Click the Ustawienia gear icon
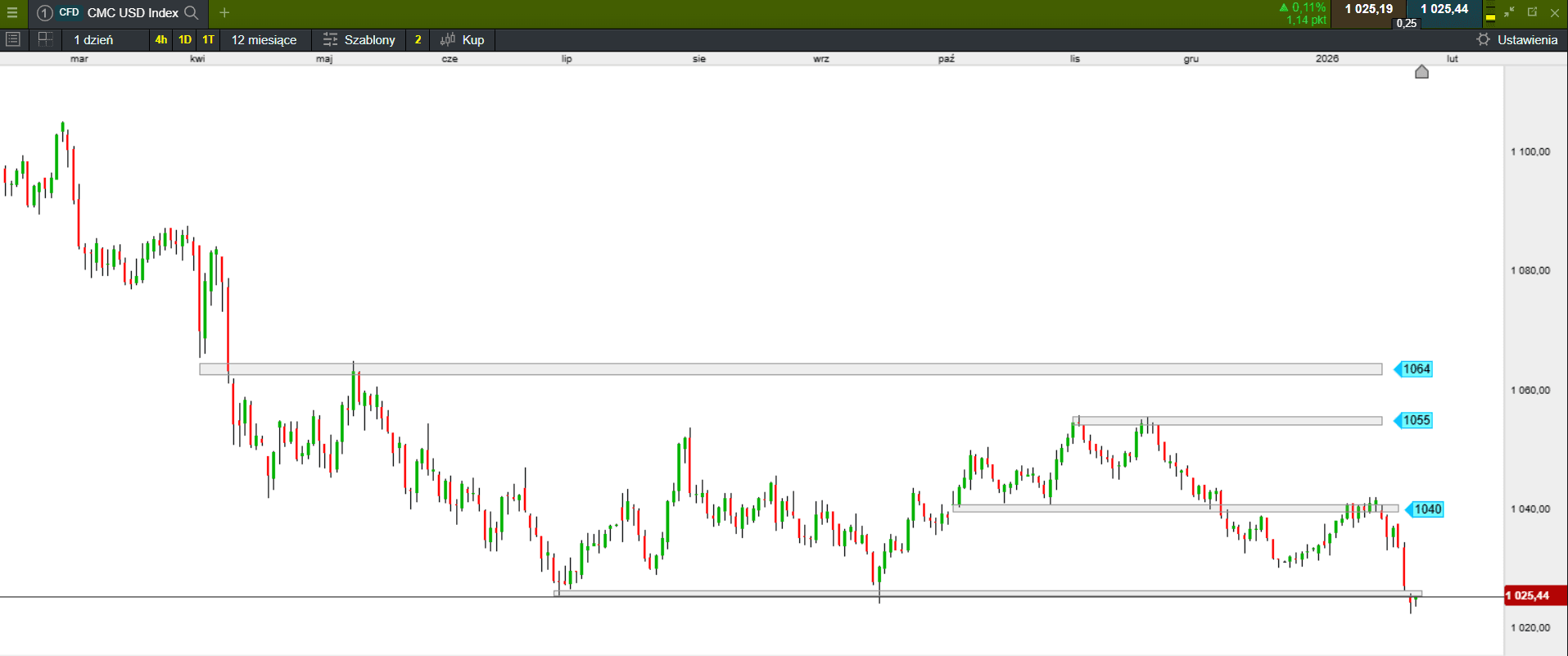1568x656 pixels. pyautogui.click(x=1483, y=39)
